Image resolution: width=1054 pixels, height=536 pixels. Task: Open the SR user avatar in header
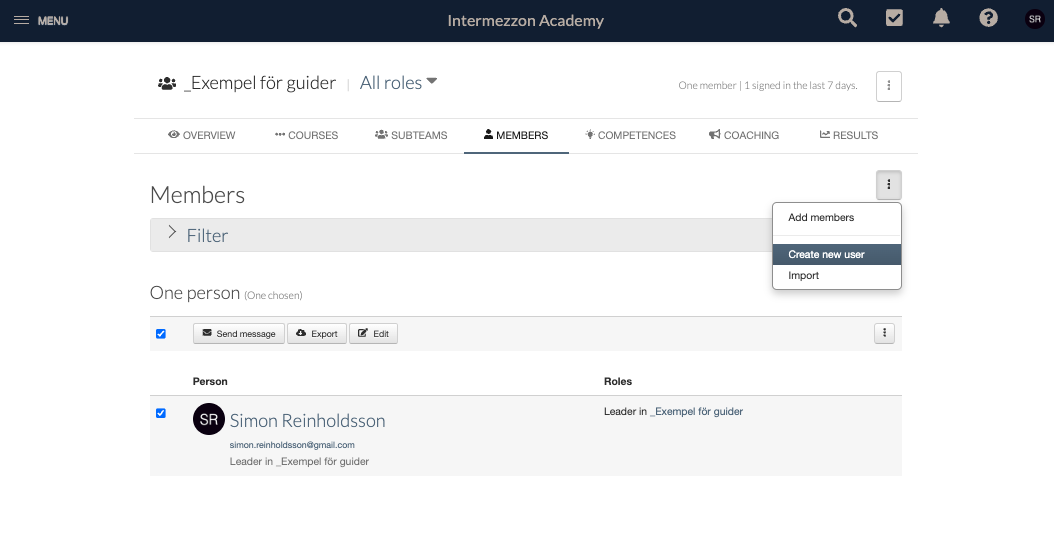pos(1035,19)
